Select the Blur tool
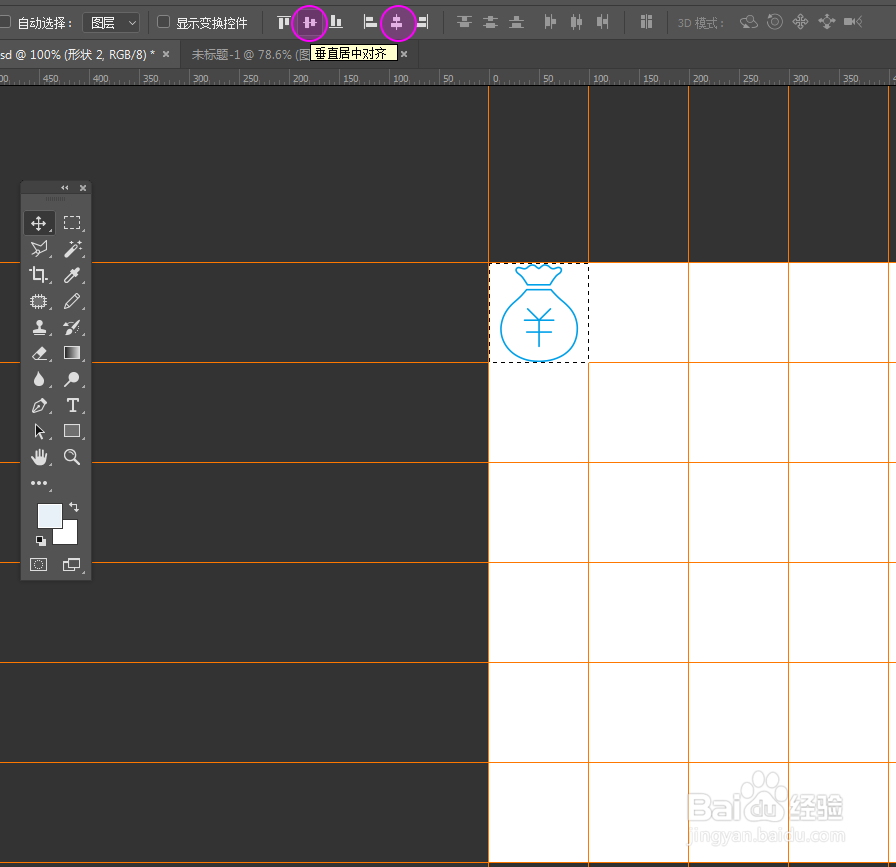This screenshot has height=867, width=896. [x=39, y=379]
